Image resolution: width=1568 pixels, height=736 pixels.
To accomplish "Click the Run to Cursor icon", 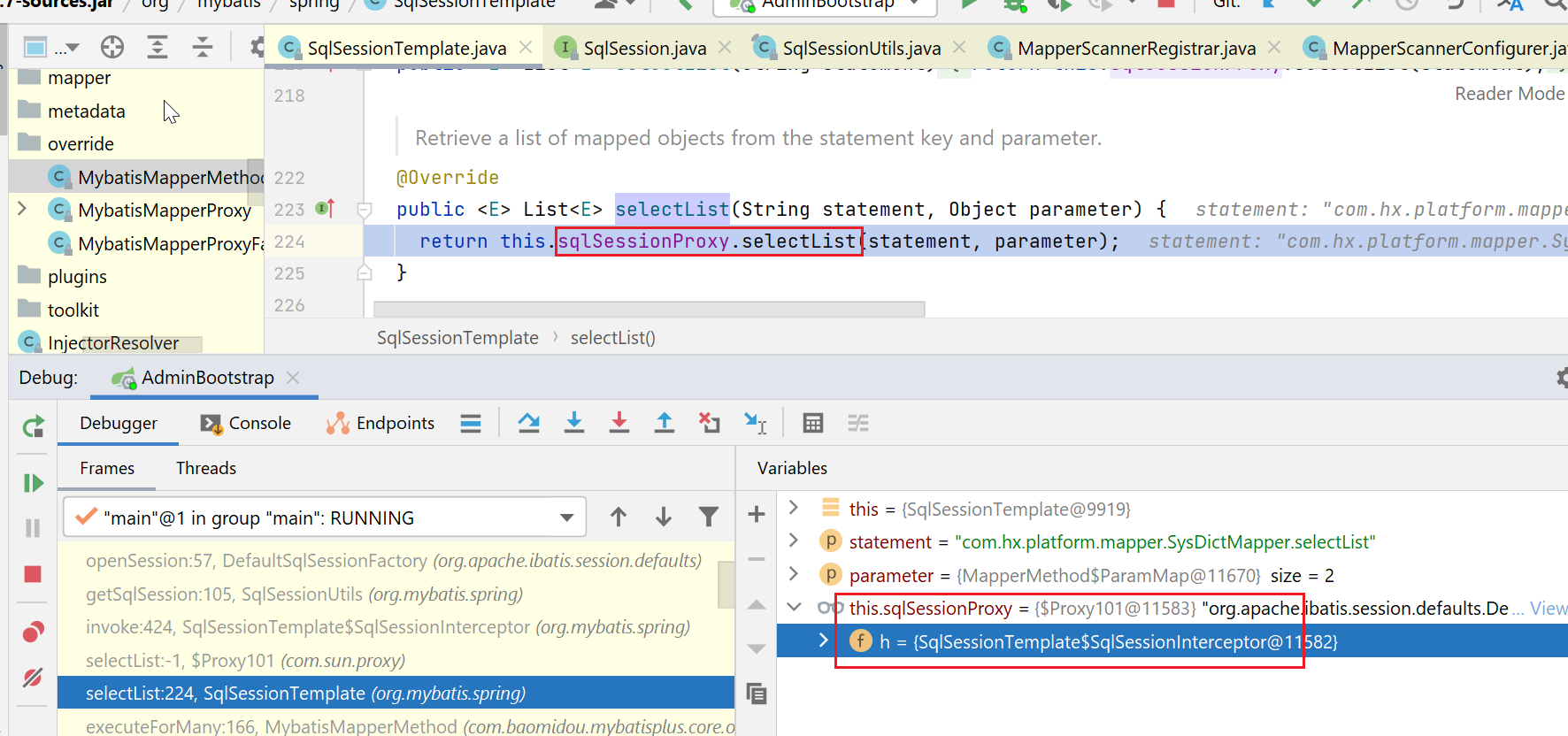I will coord(756,424).
